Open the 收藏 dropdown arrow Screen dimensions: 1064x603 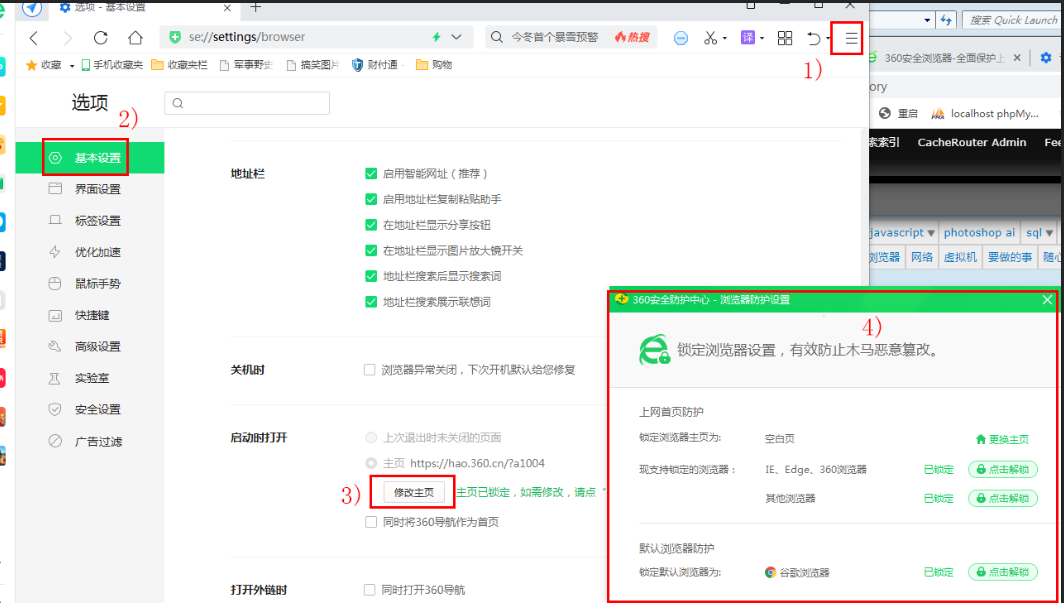click(x=71, y=66)
